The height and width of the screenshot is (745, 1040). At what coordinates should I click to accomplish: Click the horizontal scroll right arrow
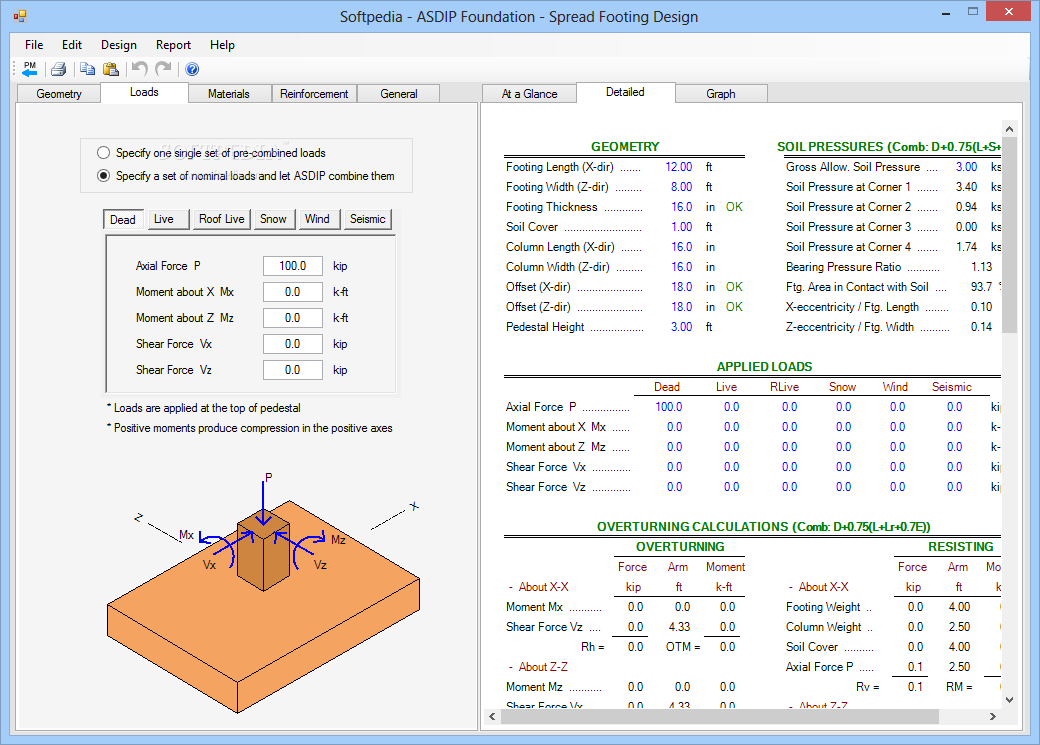click(993, 716)
